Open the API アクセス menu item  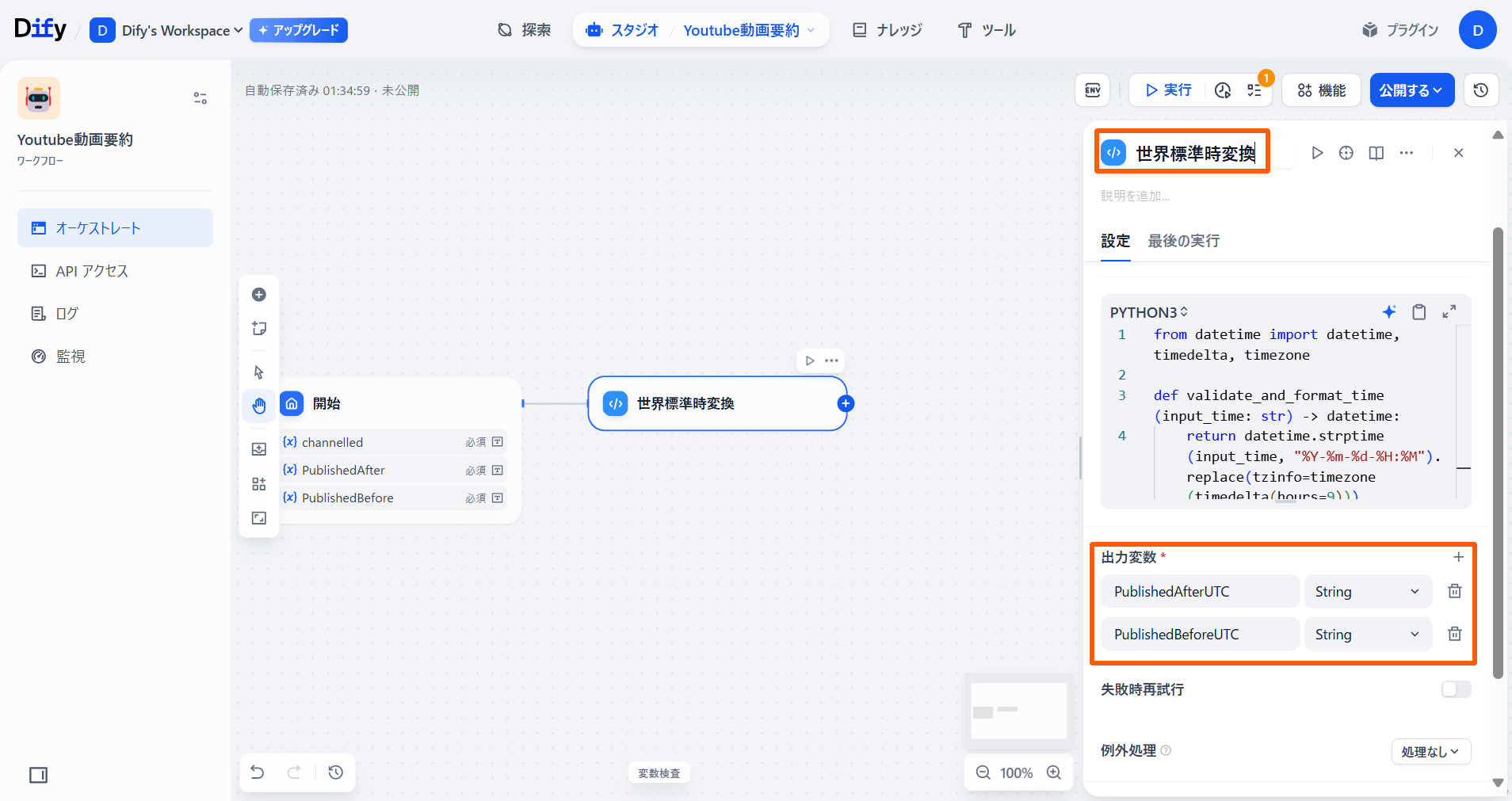(92, 271)
